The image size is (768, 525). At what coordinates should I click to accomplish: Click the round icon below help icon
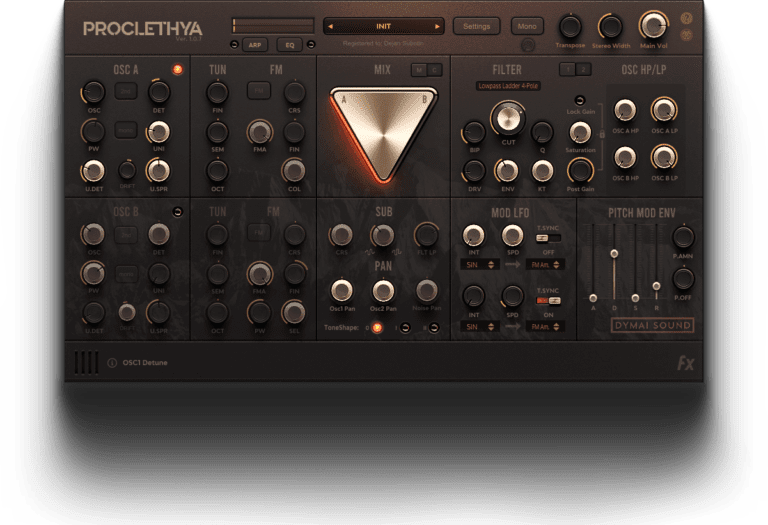point(687,35)
